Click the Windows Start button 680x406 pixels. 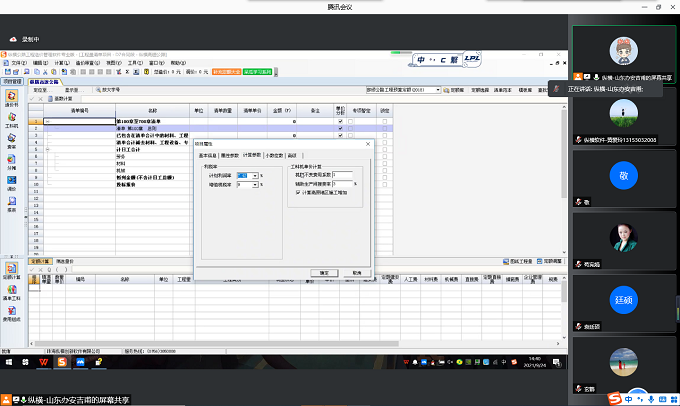click(9, 362)
